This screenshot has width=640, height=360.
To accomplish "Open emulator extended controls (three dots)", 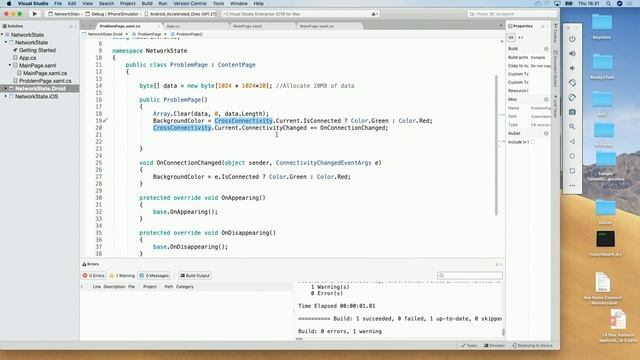I will pos(572,185).
